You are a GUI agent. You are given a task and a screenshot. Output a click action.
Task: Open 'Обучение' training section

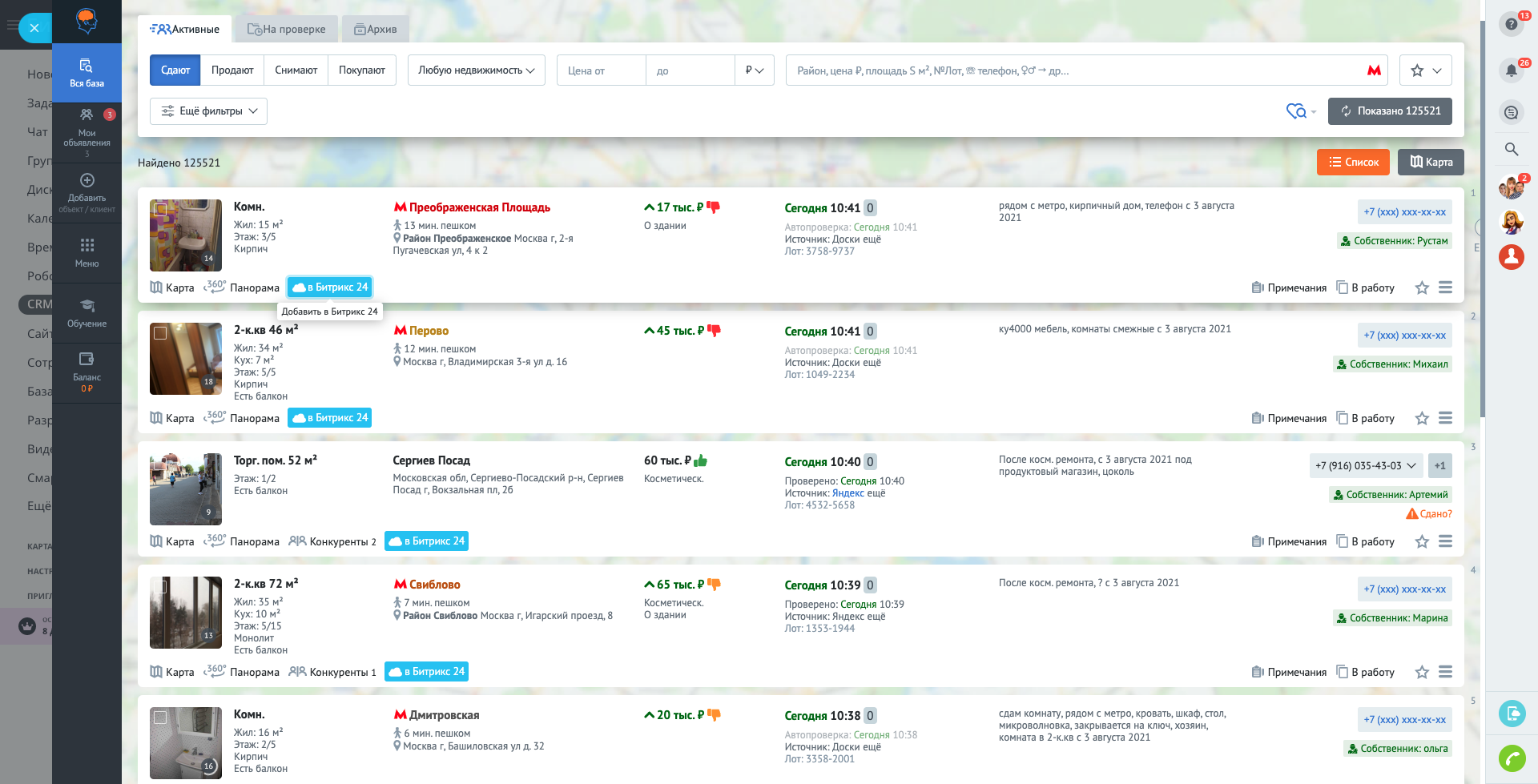(x=87, y=312)
